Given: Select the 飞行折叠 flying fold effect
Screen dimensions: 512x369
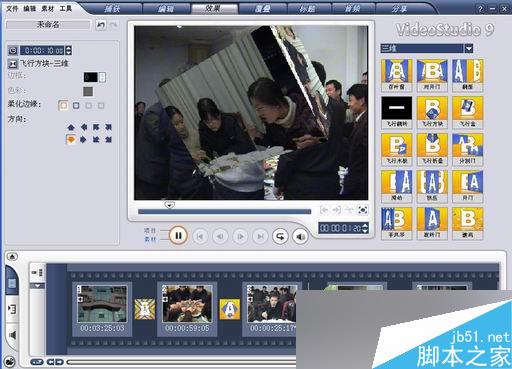Looking at the screenshot, I should click(x=432, y=149).
